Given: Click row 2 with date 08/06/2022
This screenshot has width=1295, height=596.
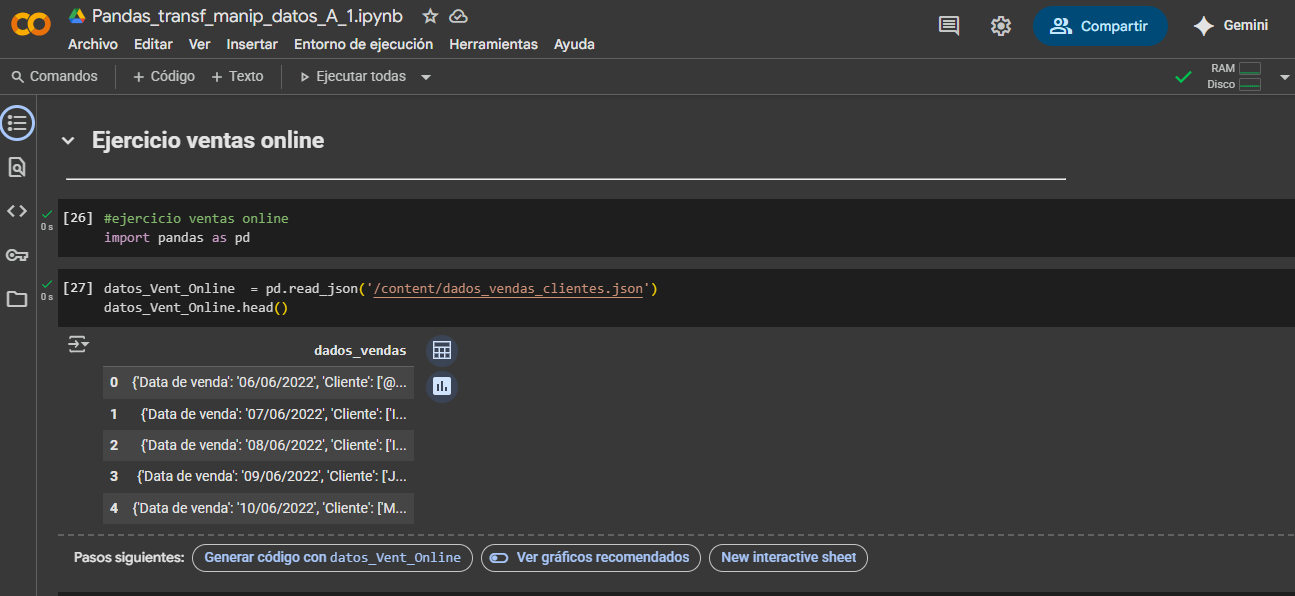Looking at the screenshot, I should (258, 445).
